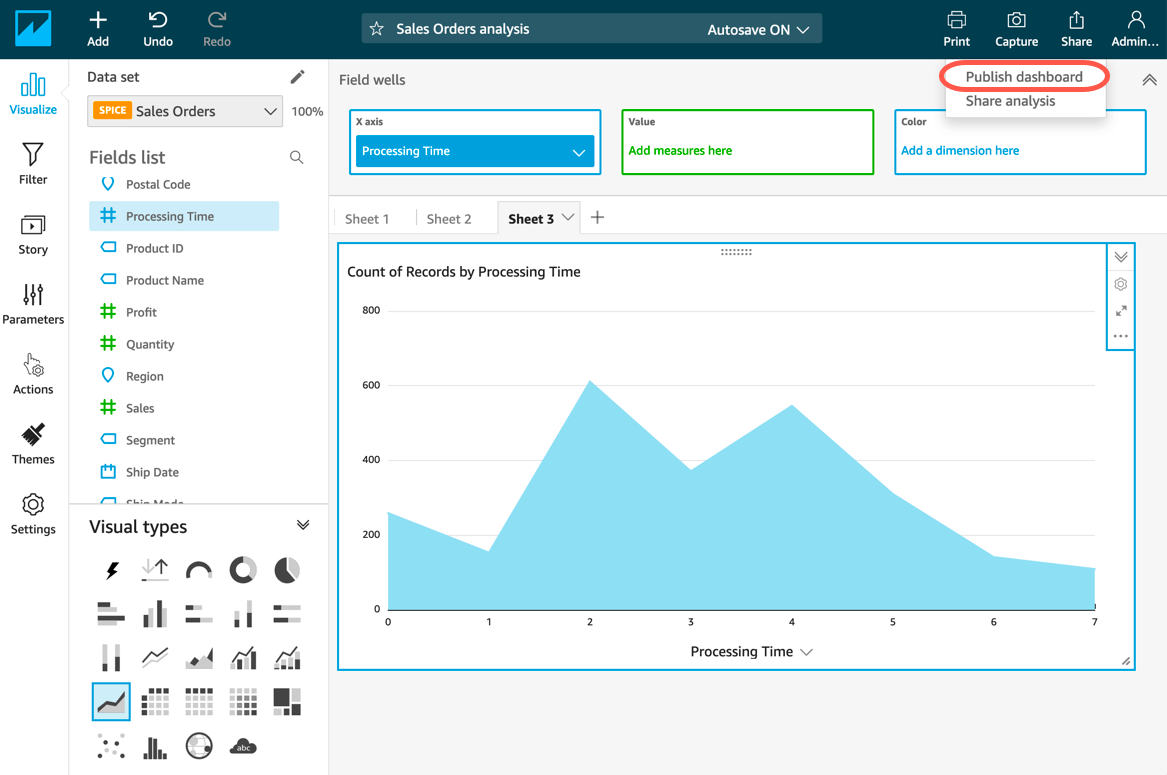Select the donut chart visual type
This screenshot has height=775, width=1167.
click(x=243, y=569)
